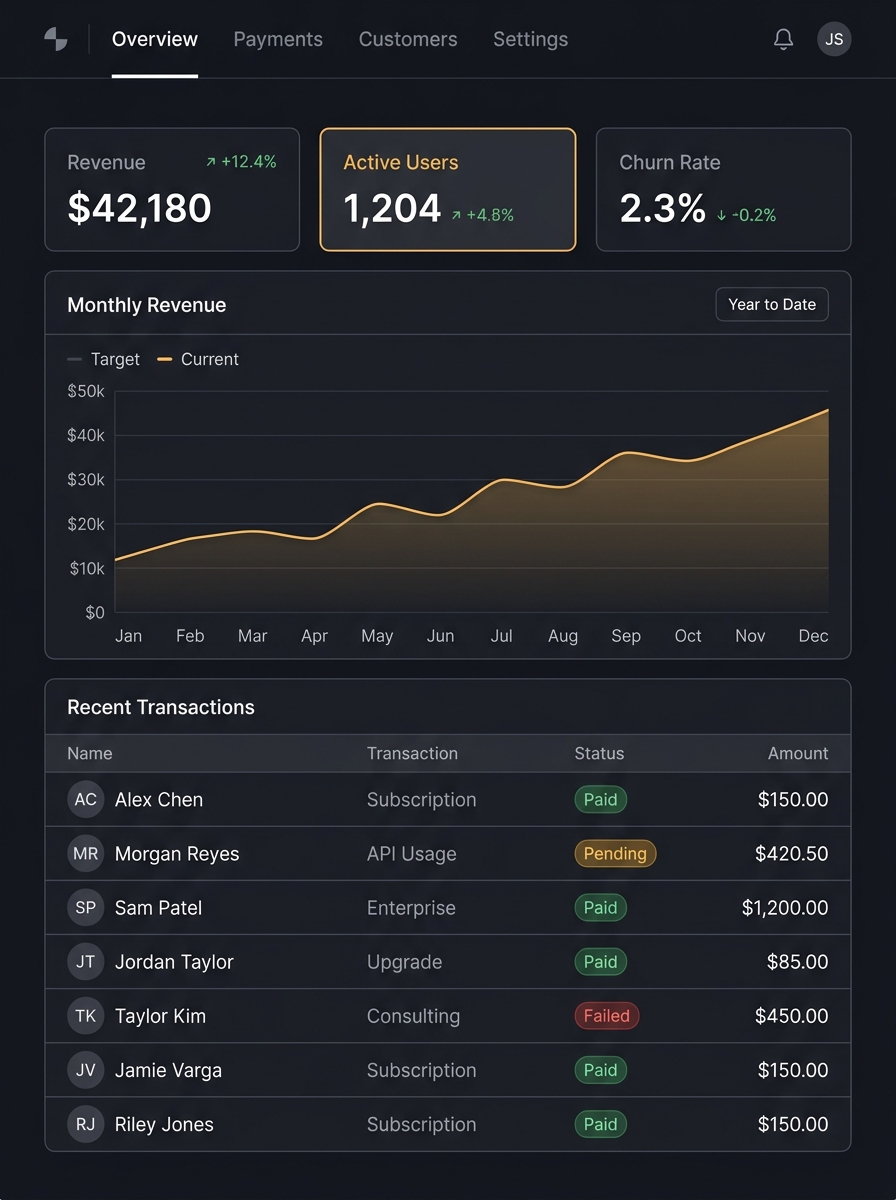Toggle the Current legend series
Screen dimensions: 896x1200
click(x=198, y=359)
